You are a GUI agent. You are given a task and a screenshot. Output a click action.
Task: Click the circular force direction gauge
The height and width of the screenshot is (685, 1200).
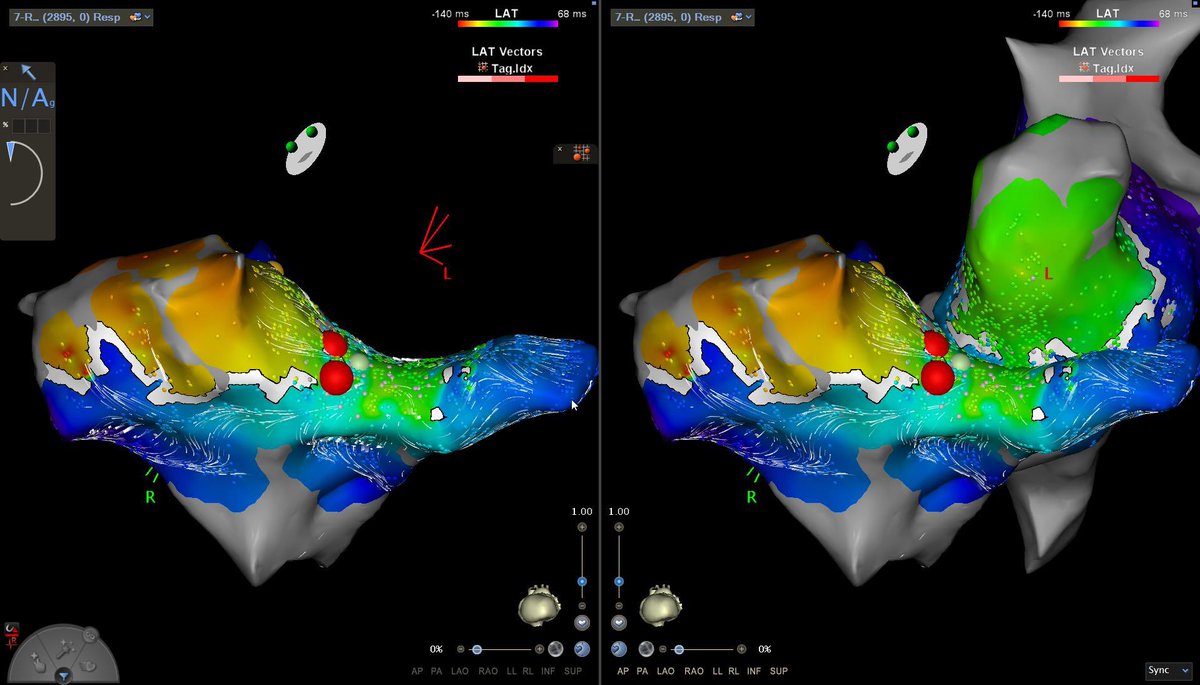26,172
